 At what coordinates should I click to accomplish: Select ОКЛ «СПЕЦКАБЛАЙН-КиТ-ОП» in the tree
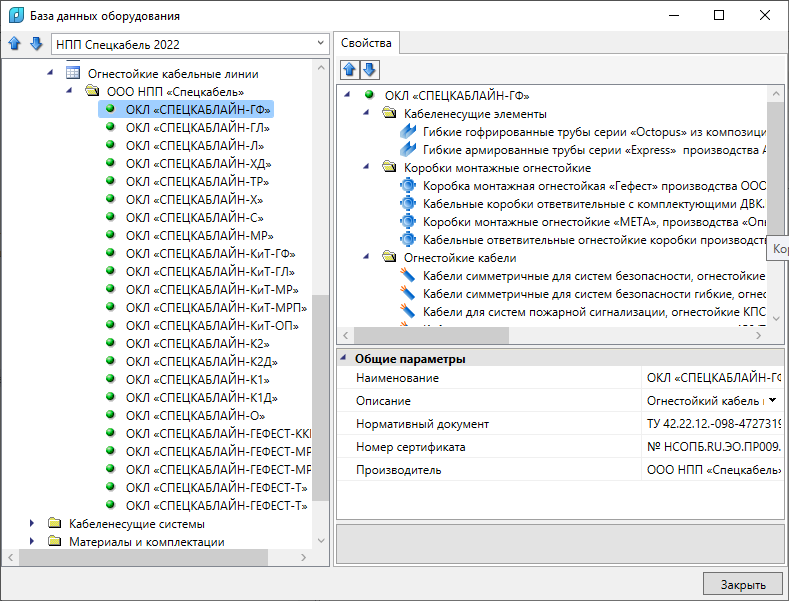(212, 326)
